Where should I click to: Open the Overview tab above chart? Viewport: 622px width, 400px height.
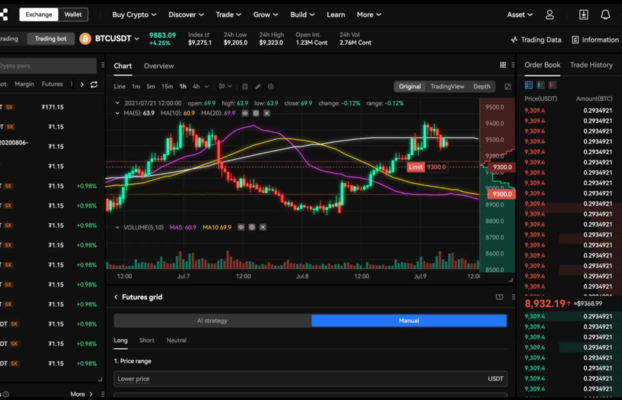click(x=158, y=66)
